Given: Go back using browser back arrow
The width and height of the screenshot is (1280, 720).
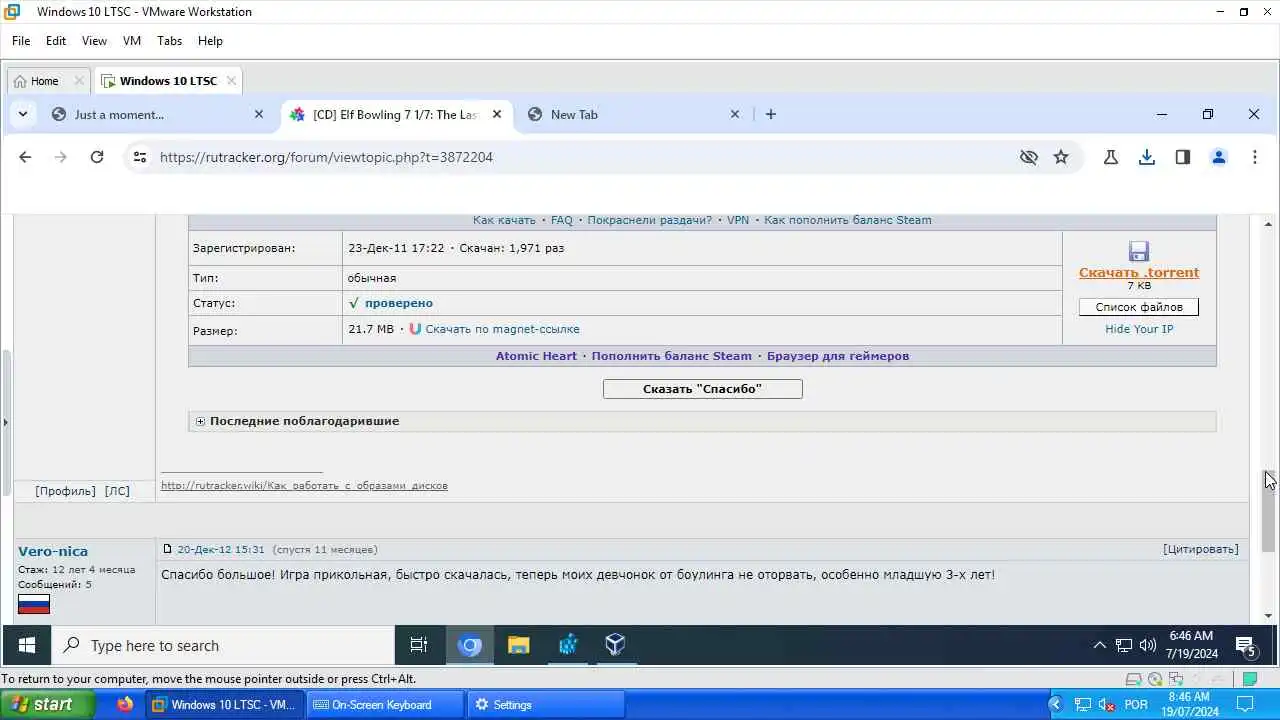Looking at the screenshot, I should pos(25,157).
